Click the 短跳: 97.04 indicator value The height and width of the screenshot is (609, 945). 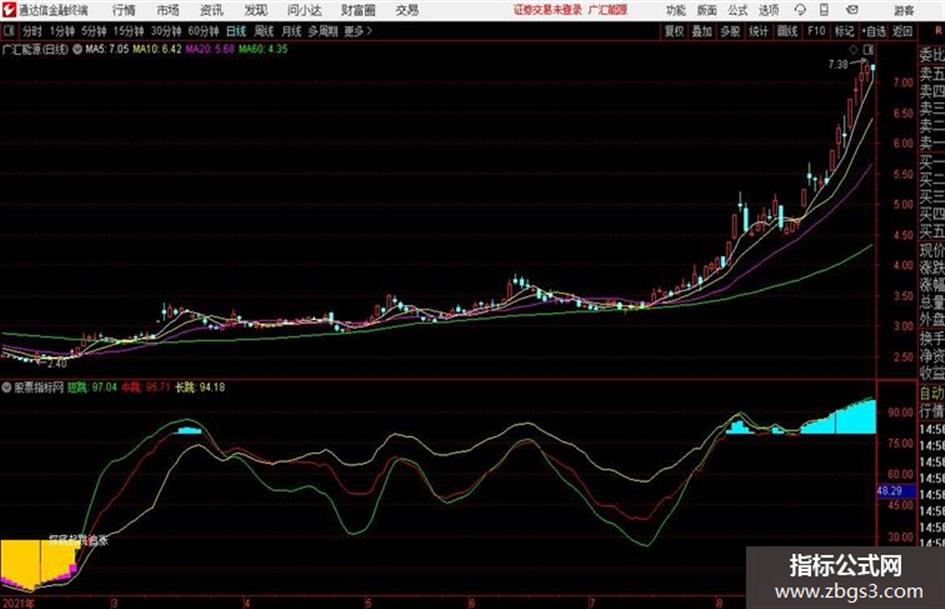(92, 387)
